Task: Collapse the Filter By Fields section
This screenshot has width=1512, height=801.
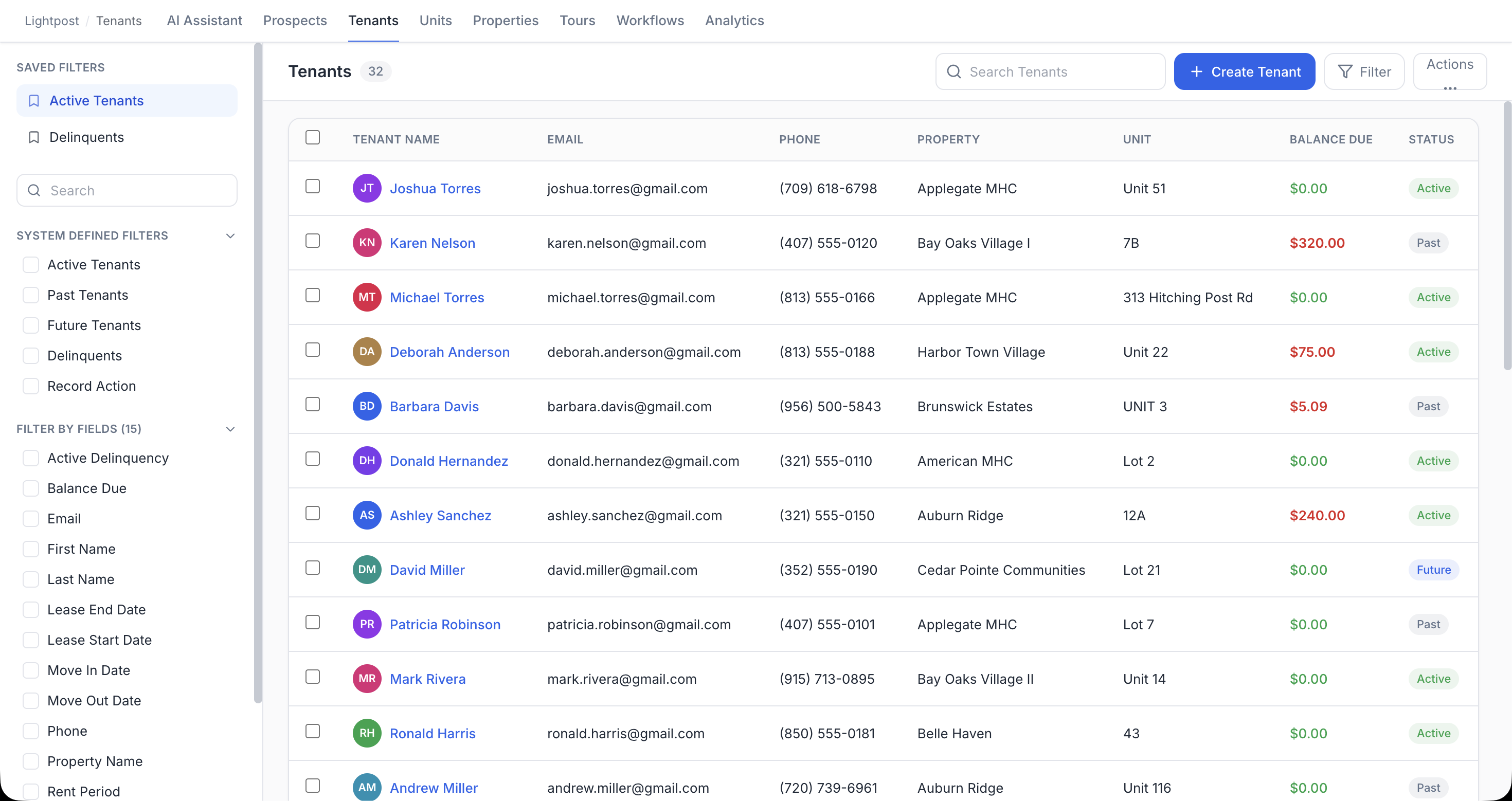Action: (x=231, y=429)
